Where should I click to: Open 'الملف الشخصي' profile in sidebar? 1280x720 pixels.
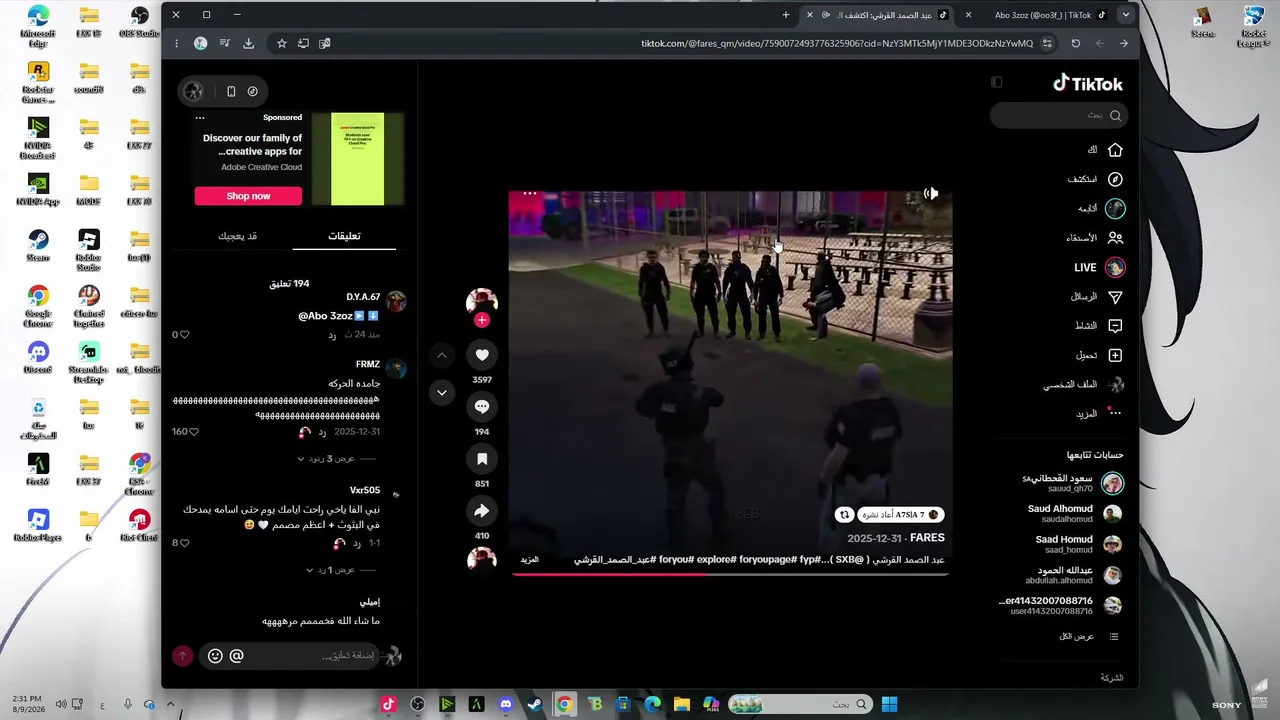coord(1084,384)
